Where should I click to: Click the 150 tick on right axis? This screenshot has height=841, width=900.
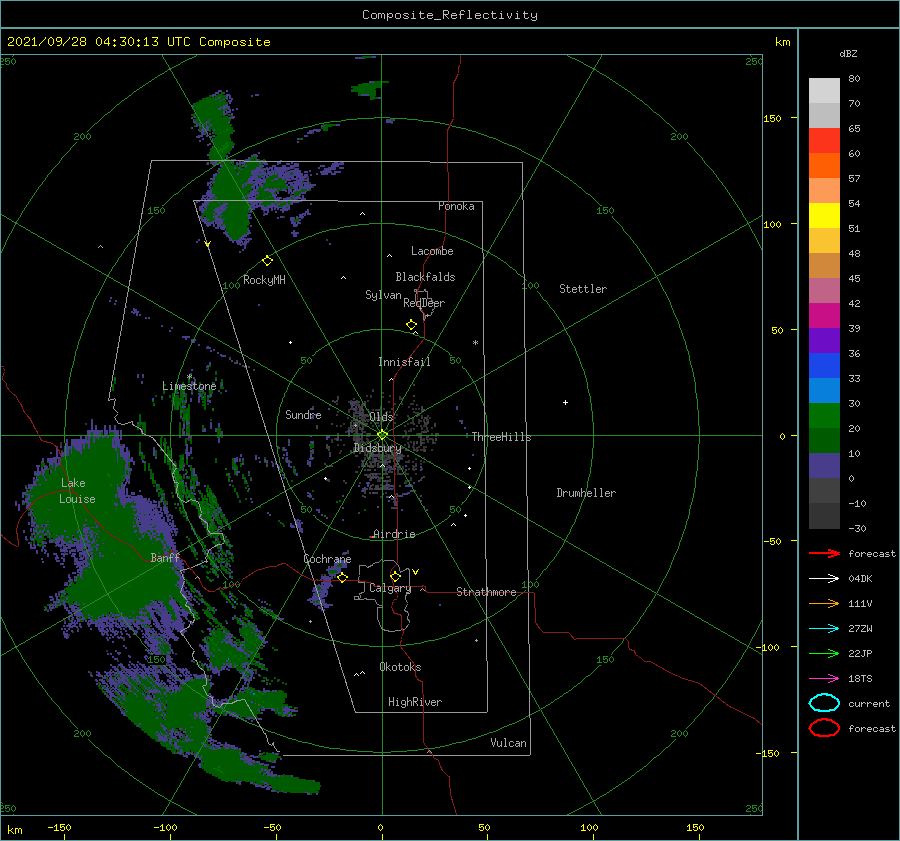[x=772, y=118]
